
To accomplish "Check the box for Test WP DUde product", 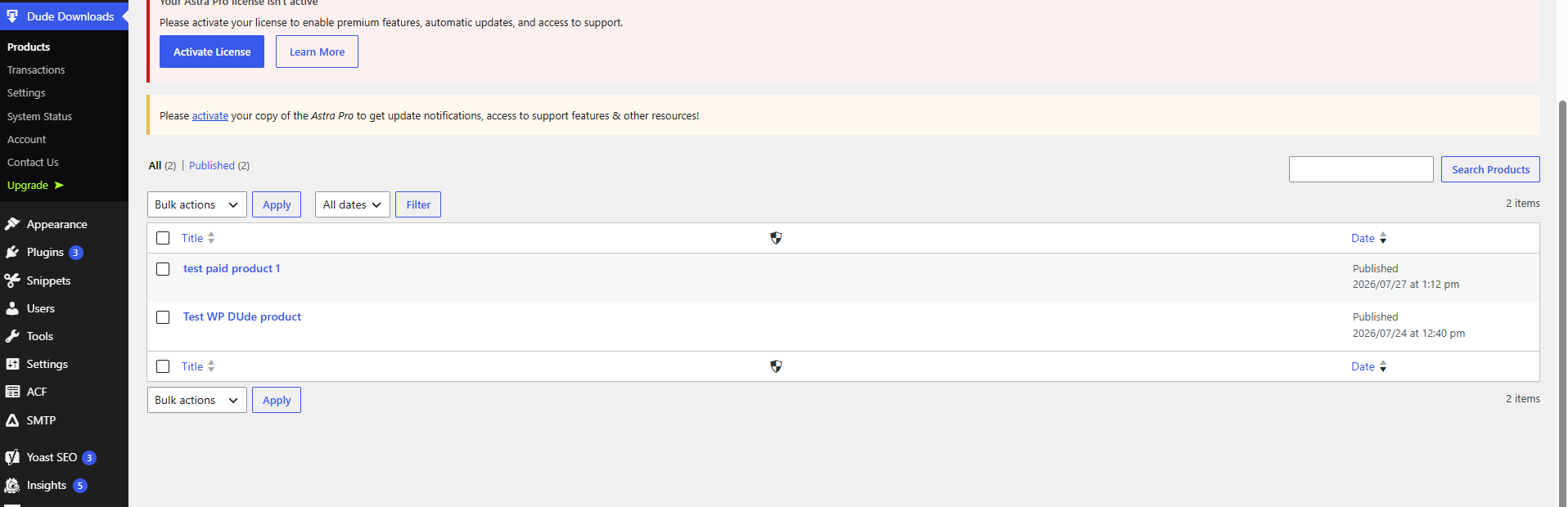I will [x=163, y=317].
